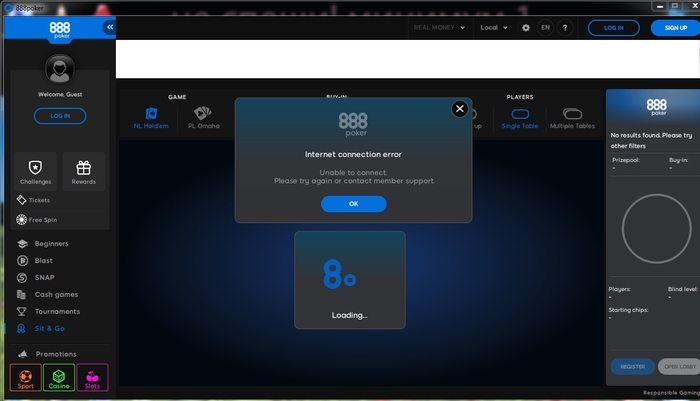Change language with EN button
This screenshot has width=700, height=401.
pyautogui.click(x=546, y=28)
